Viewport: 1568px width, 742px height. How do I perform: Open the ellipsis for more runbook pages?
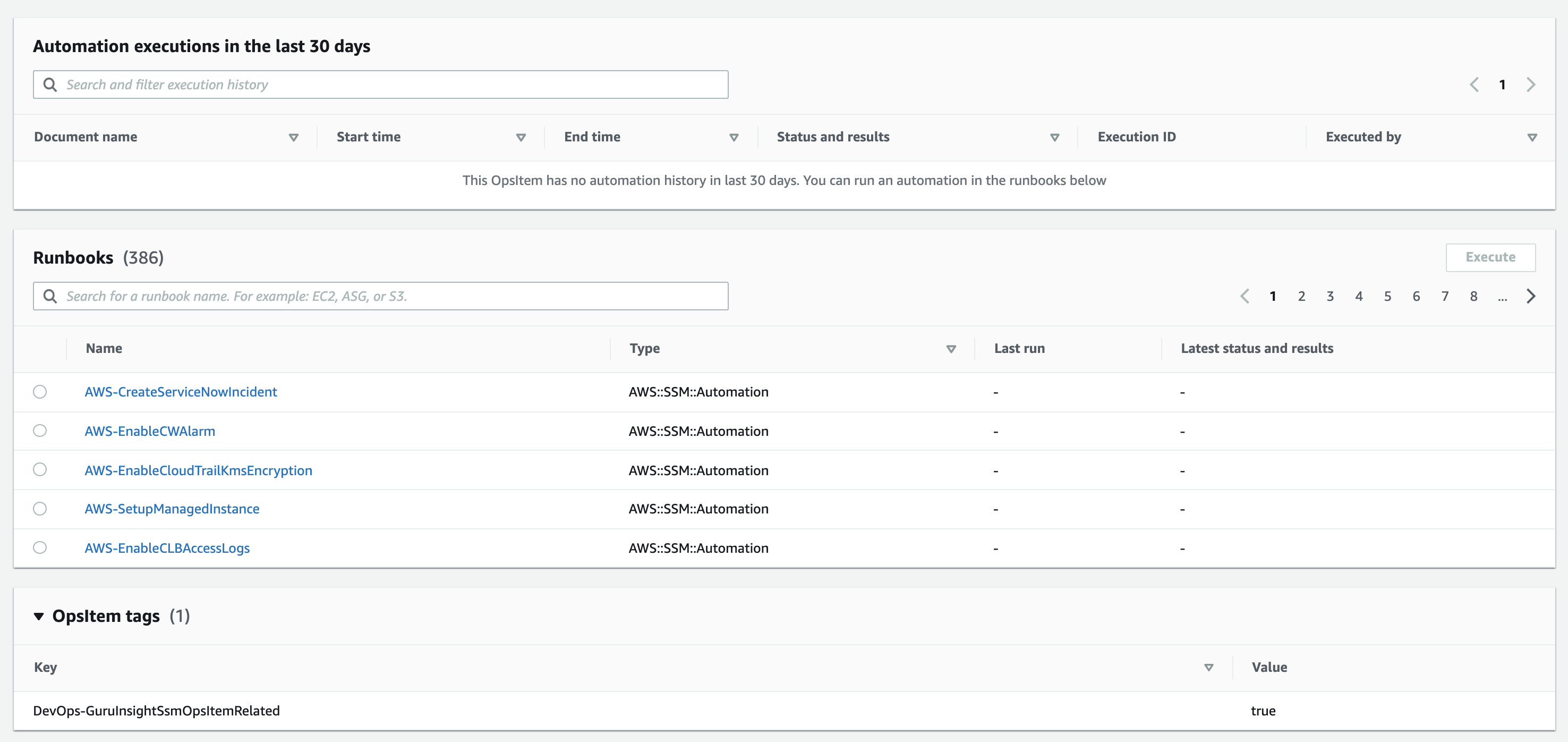point(1503,298)
